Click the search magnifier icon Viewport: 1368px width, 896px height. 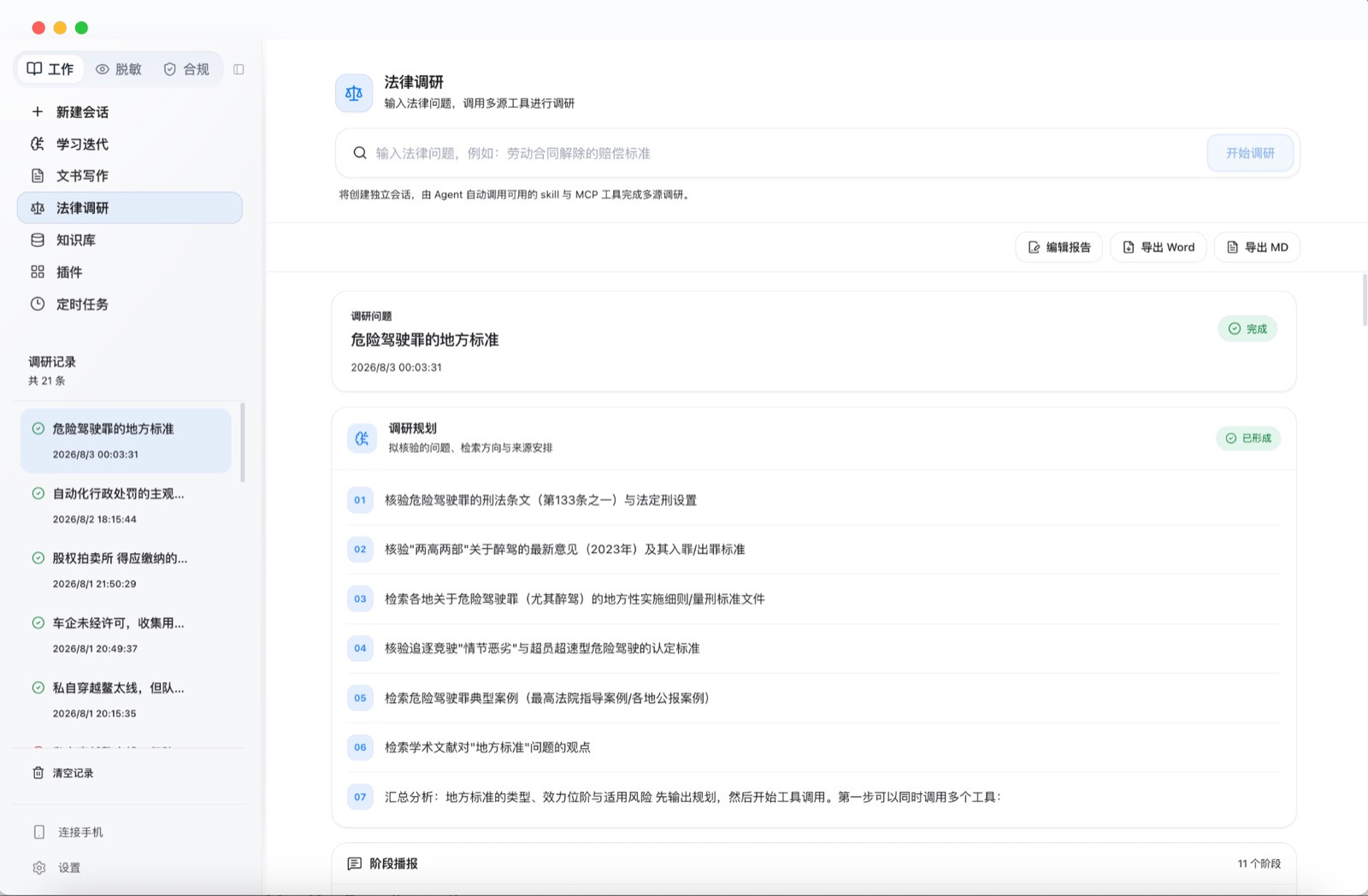click(x=360, y=153)
